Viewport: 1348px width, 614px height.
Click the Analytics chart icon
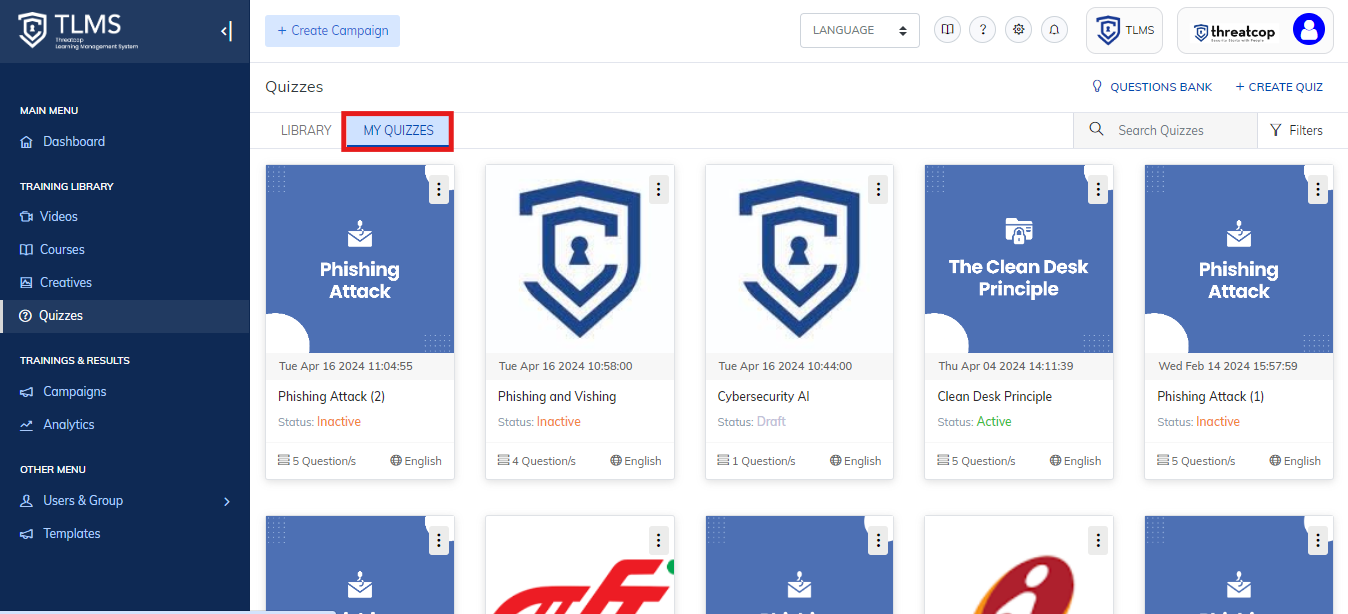(27, 425)
